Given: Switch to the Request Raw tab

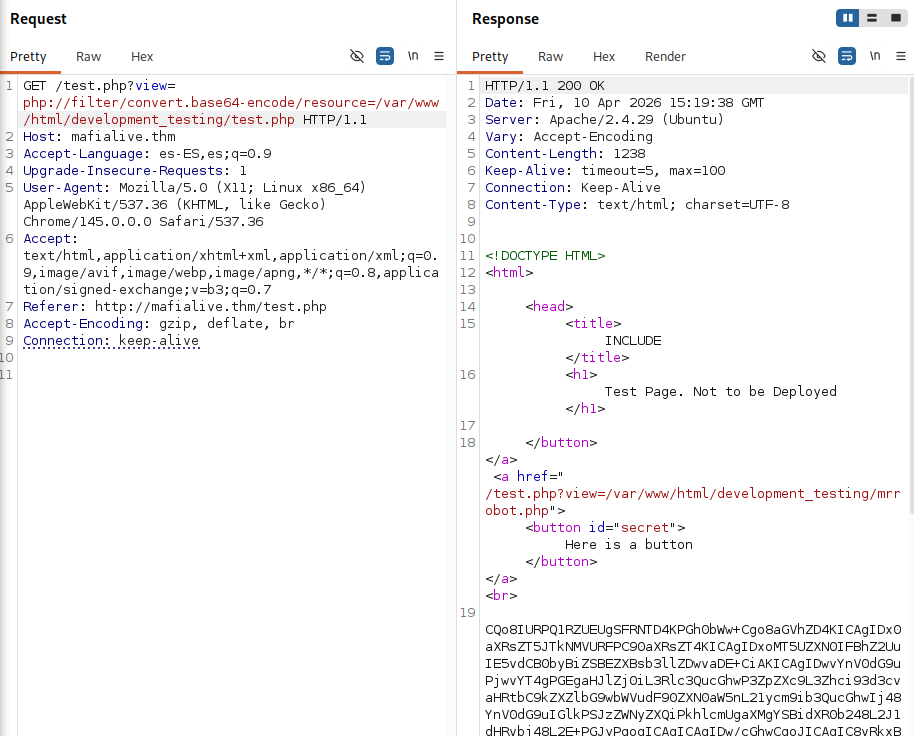Looking at the screenshot, I should (89, 57).
